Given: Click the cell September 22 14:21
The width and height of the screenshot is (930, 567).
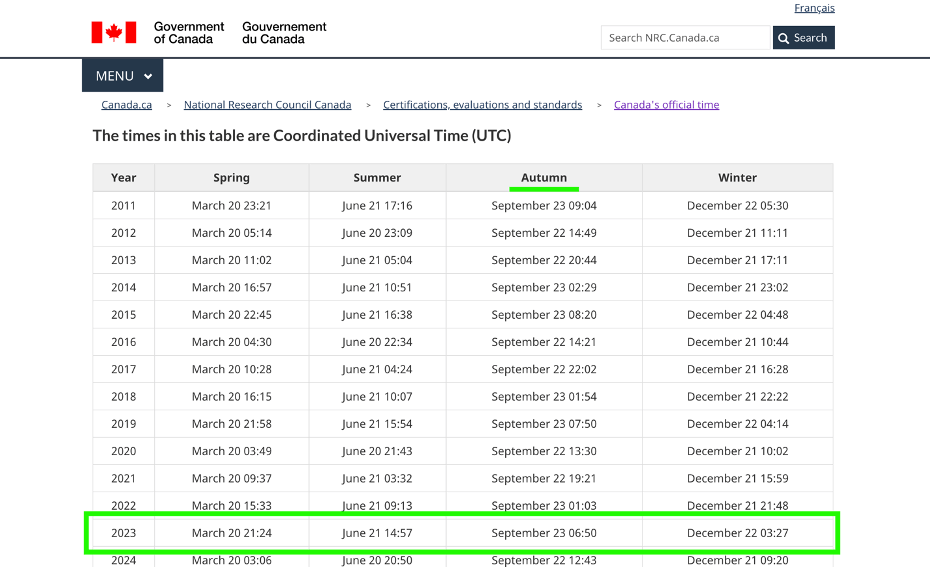Looking at the screenshot, I should [544, 342].
